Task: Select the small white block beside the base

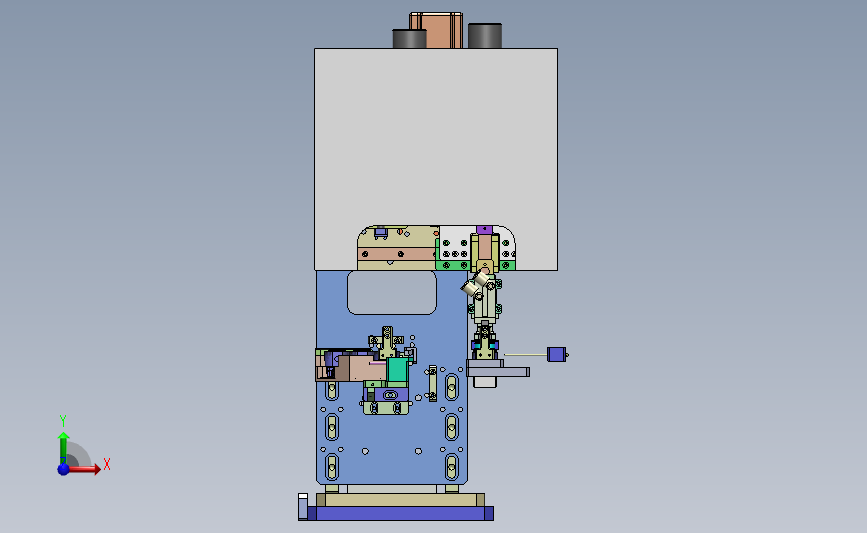Action: (x=302, y=506)
